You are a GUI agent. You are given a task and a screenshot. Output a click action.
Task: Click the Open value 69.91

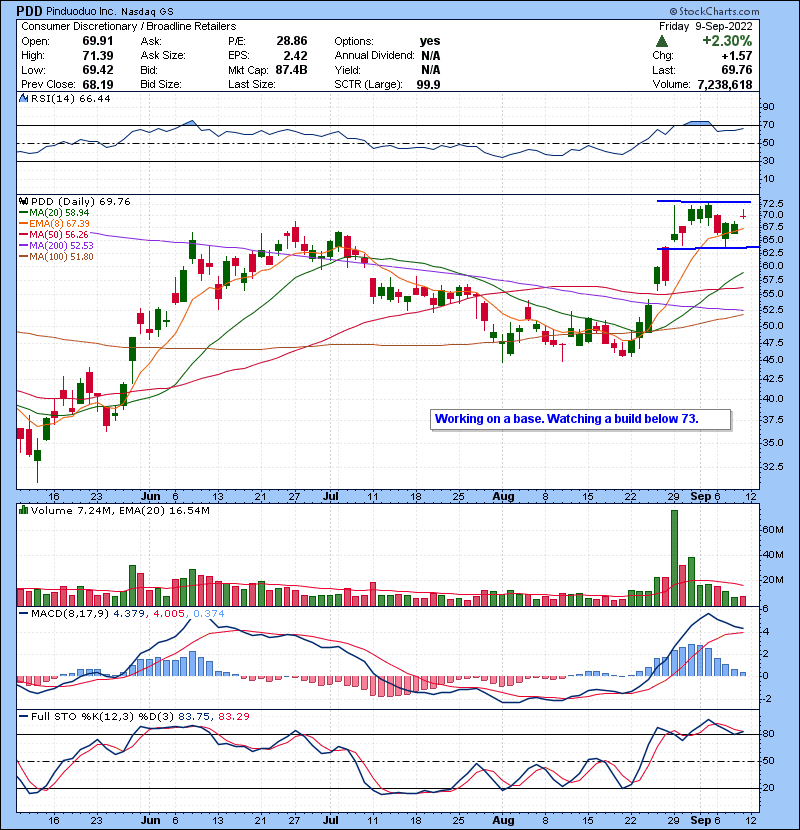[97, 41]
